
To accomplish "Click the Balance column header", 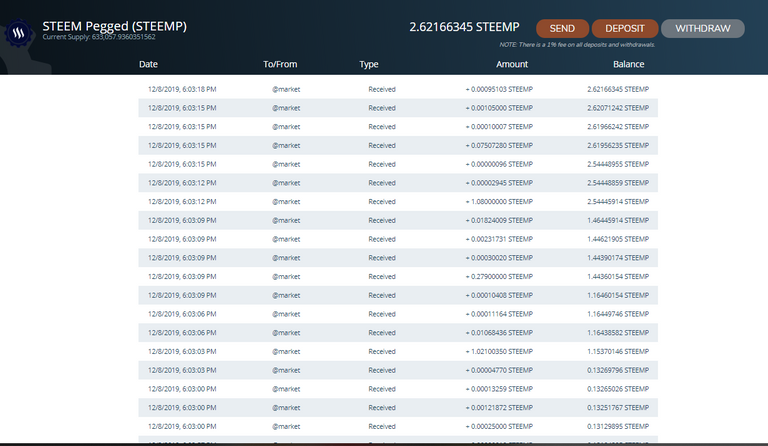I will click(x=628, y=64).
